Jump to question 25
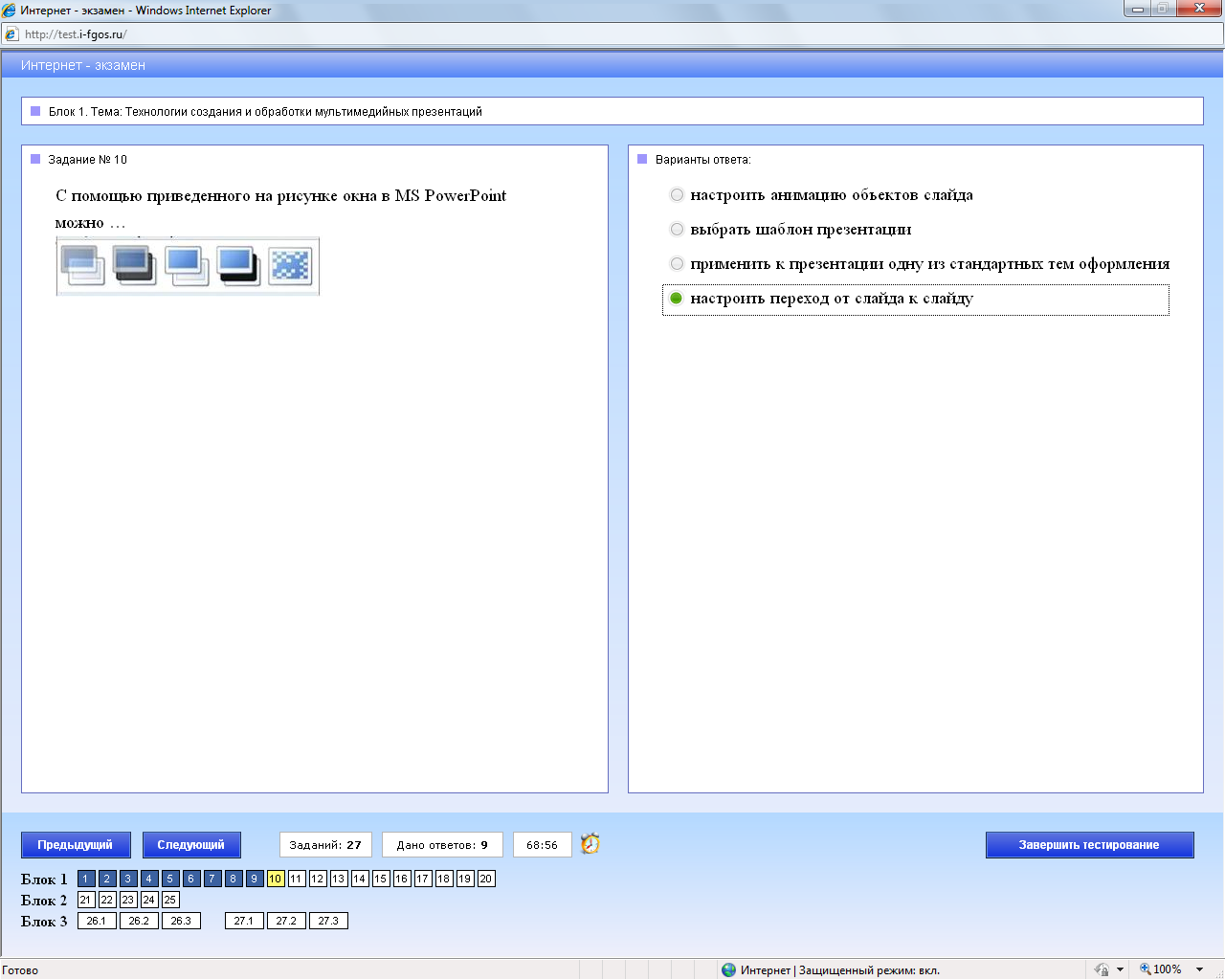 (170, 900)
